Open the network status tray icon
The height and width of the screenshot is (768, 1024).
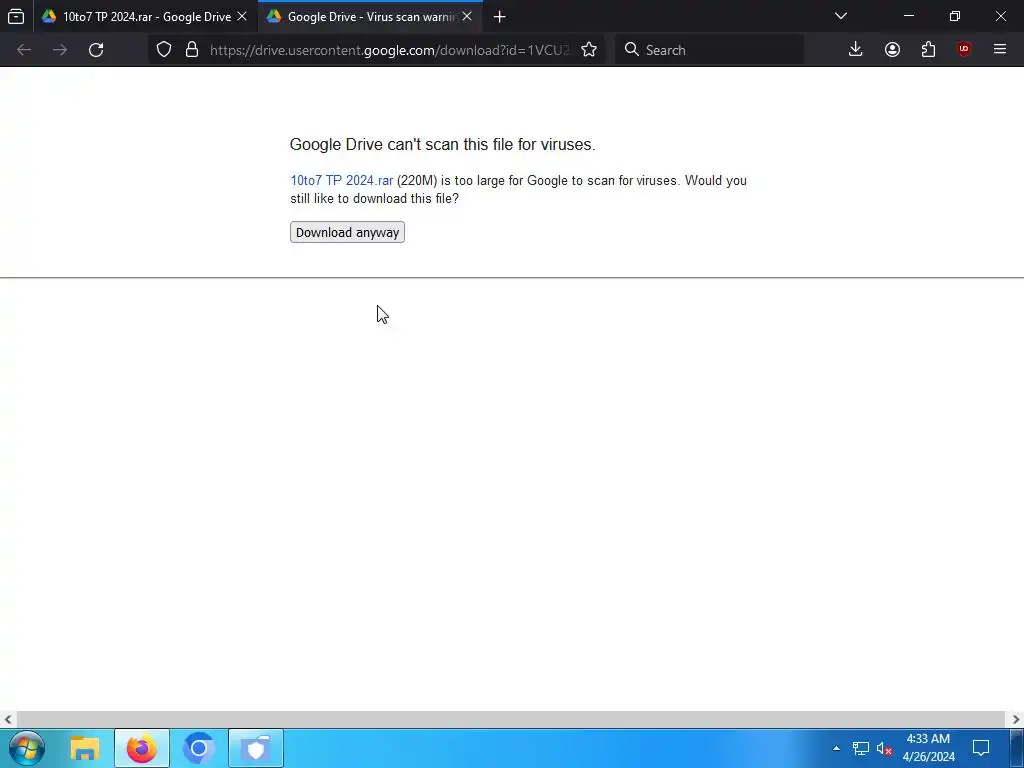pyautogui.click(x=861, y=748)
